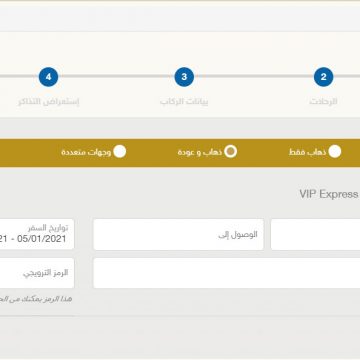The image size is (360, 360).
Task: Select the ذهاب و عودة round-trip radio button
Action: [x=230, y=152]
